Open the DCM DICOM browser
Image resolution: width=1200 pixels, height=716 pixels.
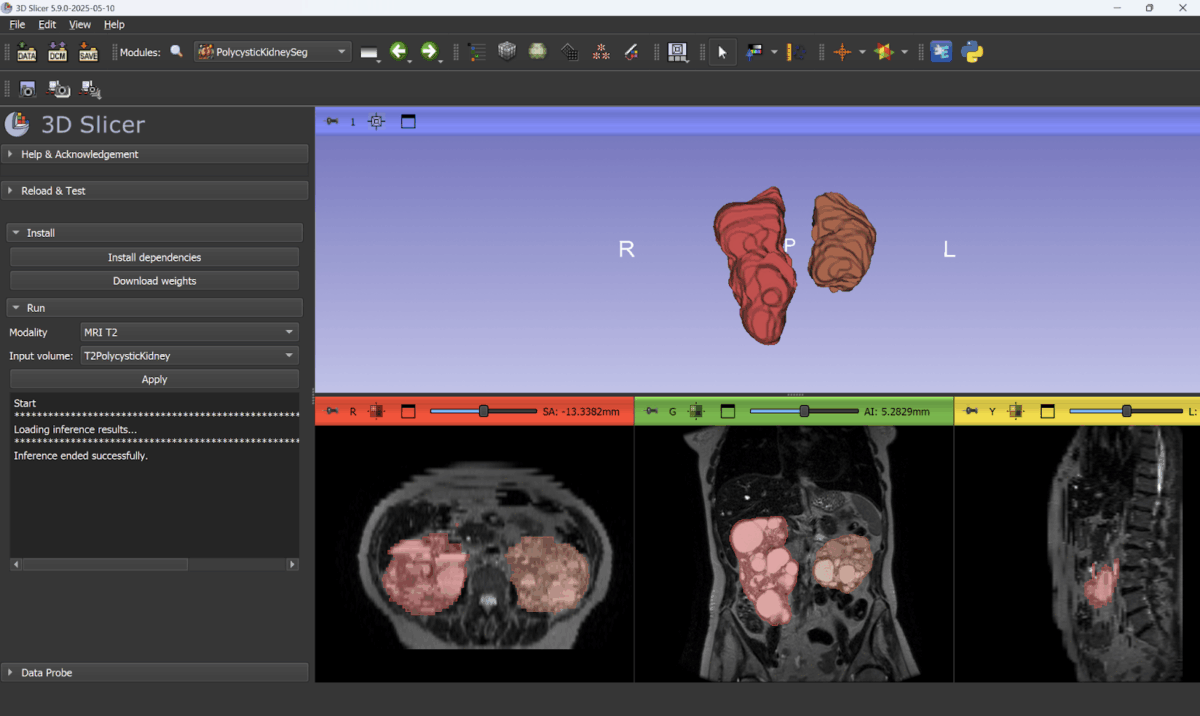[x=57, y=52]
